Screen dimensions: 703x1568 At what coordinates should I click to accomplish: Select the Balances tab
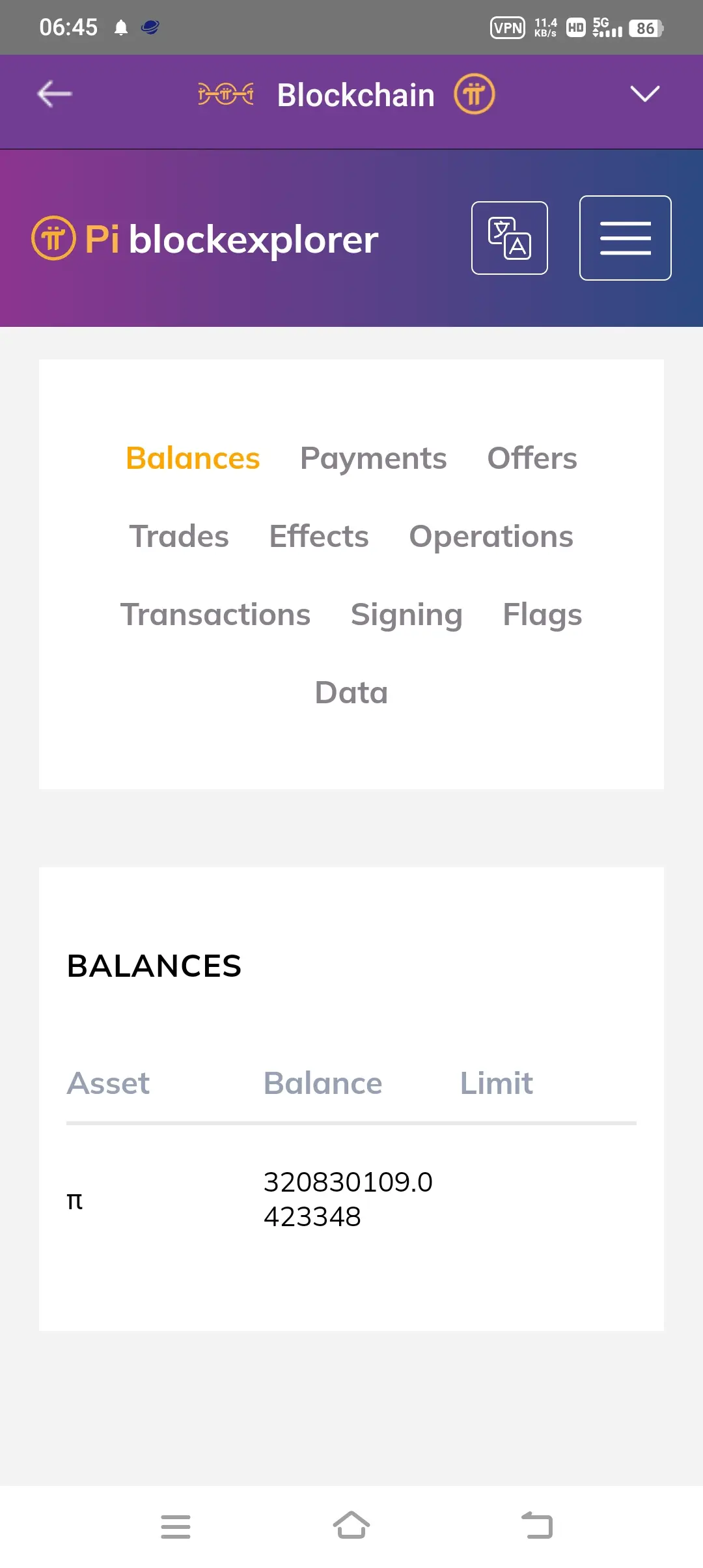coord(193,458)
